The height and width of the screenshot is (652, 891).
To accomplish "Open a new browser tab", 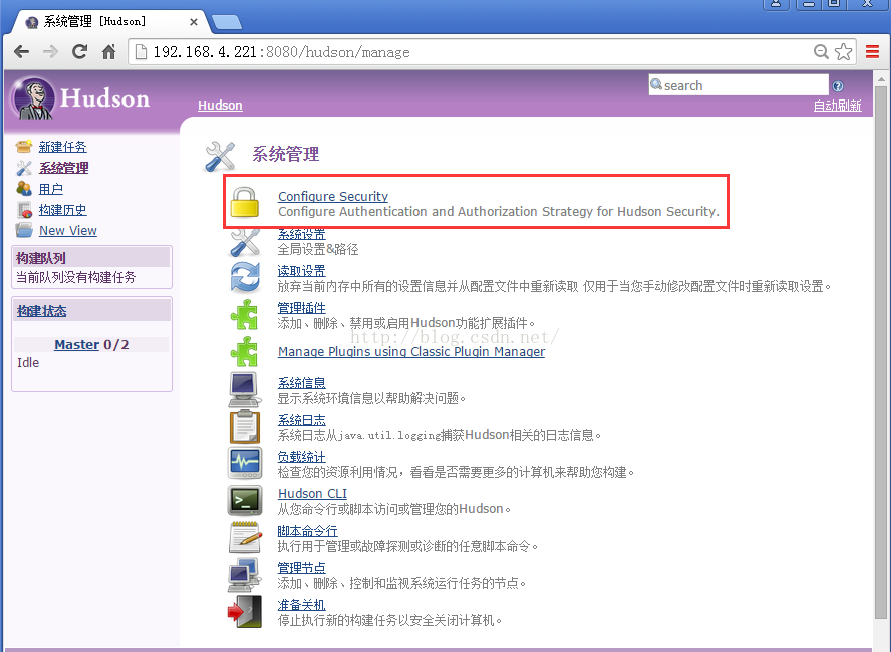I will tap(227, 23).
